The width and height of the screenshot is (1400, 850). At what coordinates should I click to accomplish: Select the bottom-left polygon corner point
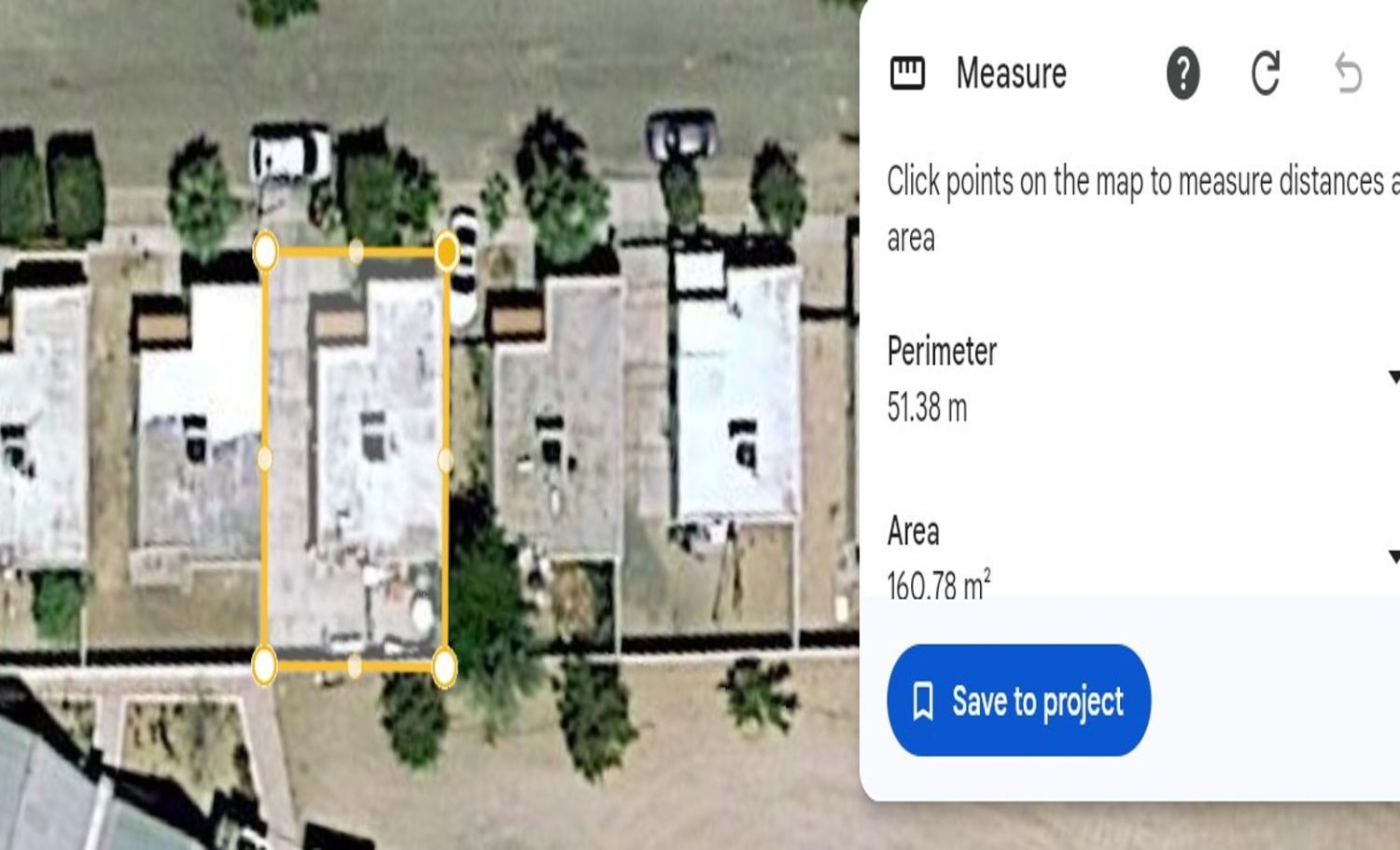265,666
